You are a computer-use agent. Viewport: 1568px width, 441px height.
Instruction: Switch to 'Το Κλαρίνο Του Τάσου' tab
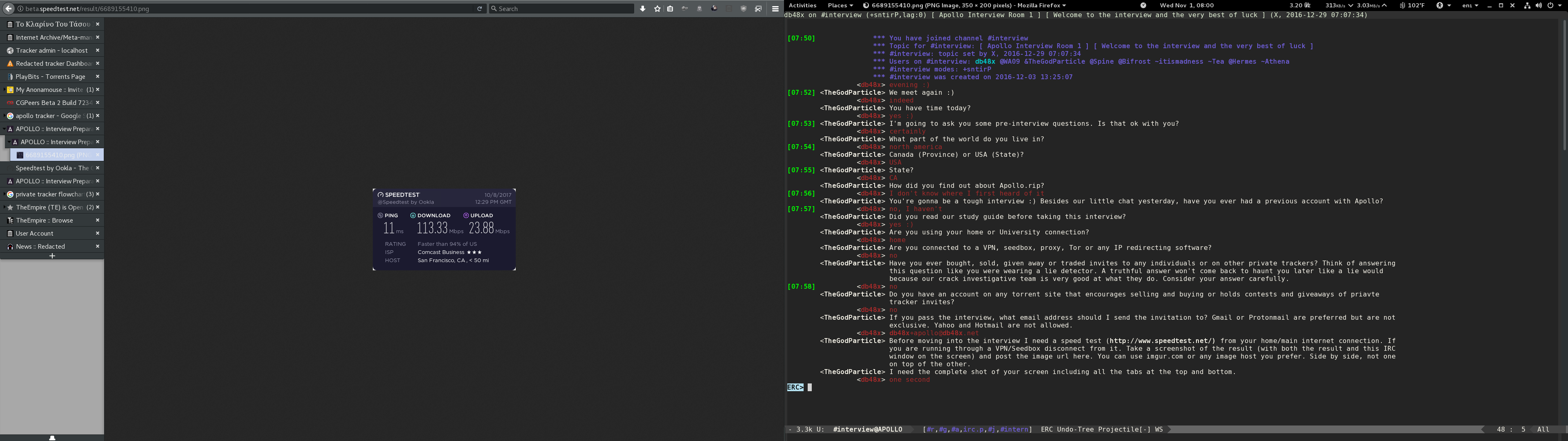(52, 24)
